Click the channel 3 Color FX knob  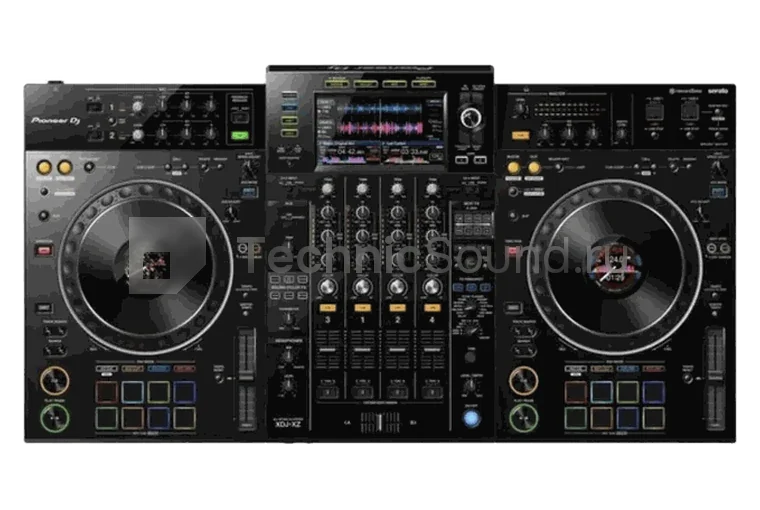point(328,287)
